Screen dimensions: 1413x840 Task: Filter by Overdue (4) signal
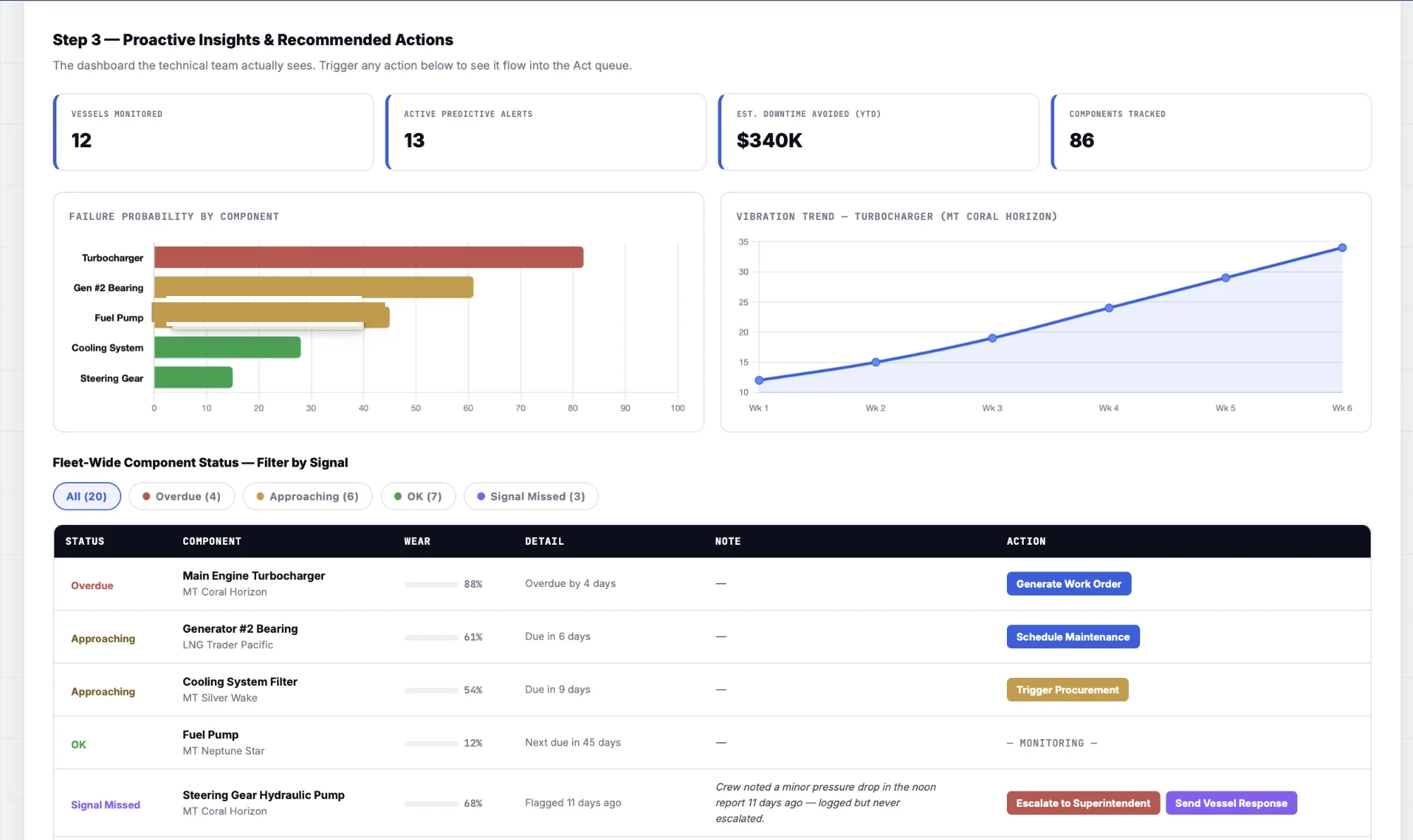click(x=181, y=496)
